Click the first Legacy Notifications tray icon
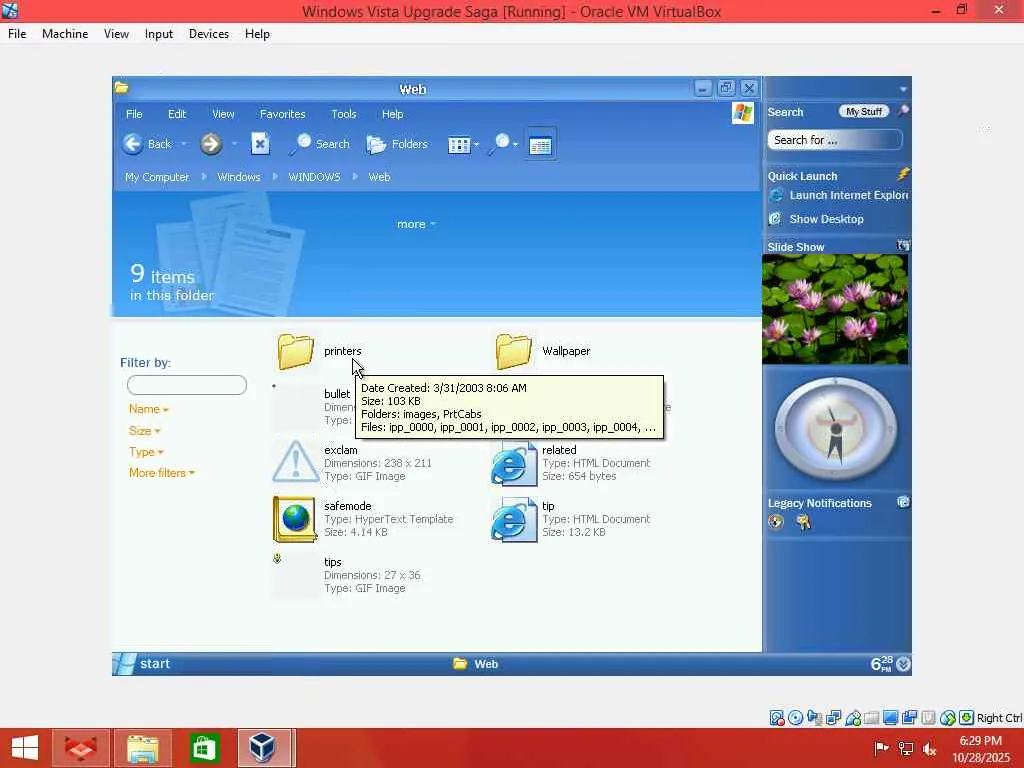The height and width of the screenshot is (768, 1024). pos(776,522)
